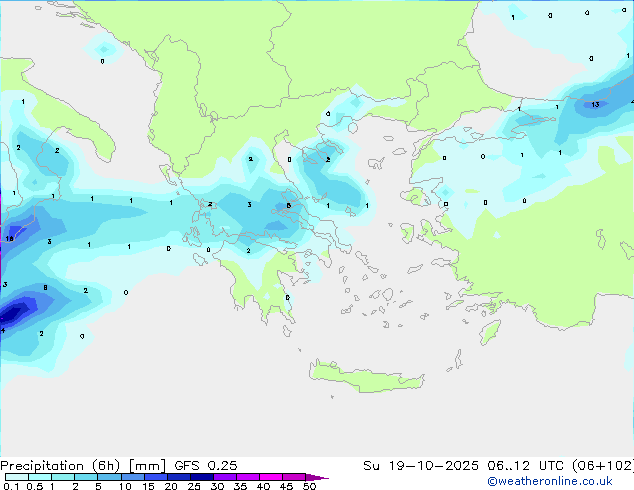Click the 'Su 19-10-2025' date text
The image size is (634, 490).
(x=421, y=466)
